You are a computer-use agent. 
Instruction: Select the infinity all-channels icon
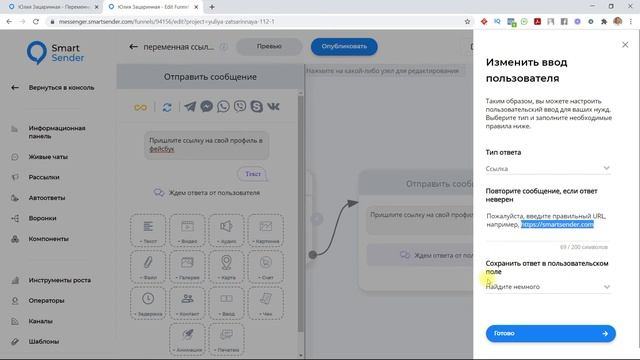tap(140, 107)
